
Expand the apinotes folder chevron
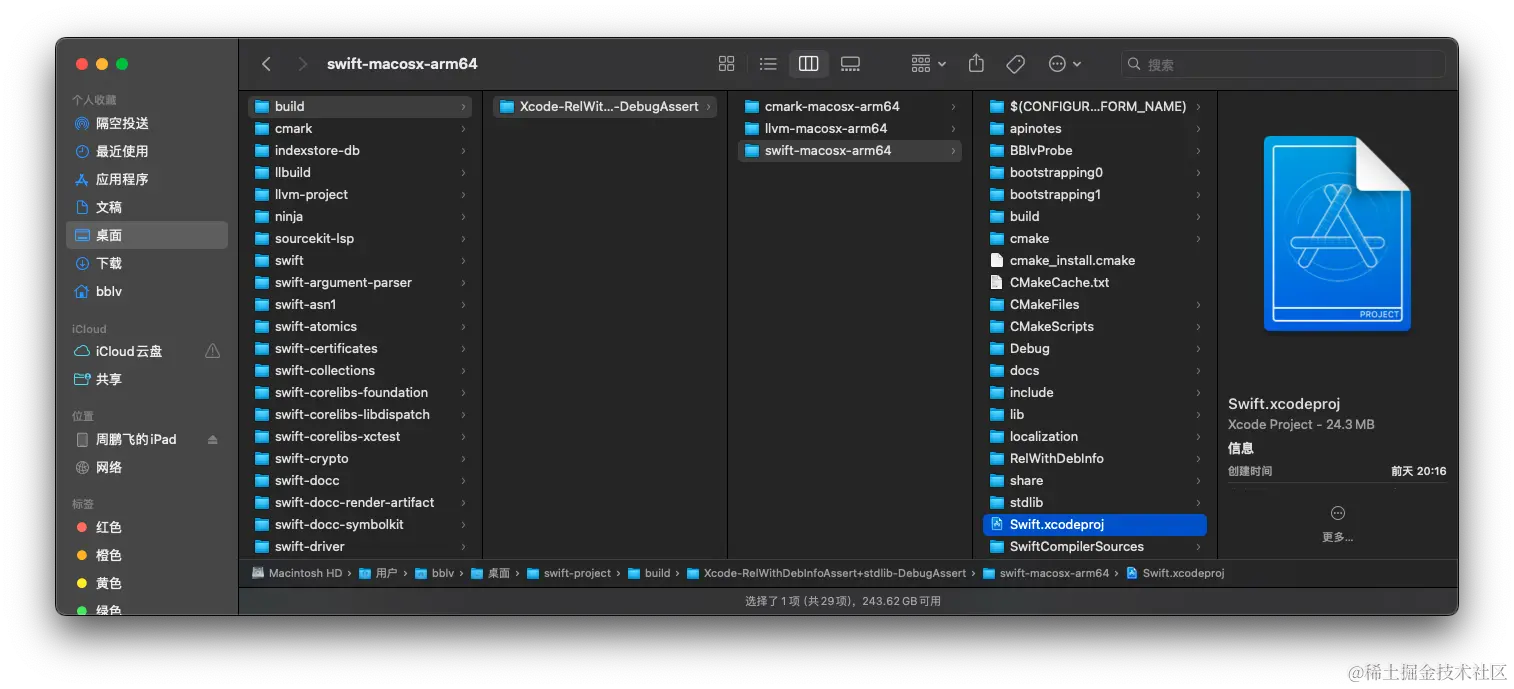pos(1198,128)
